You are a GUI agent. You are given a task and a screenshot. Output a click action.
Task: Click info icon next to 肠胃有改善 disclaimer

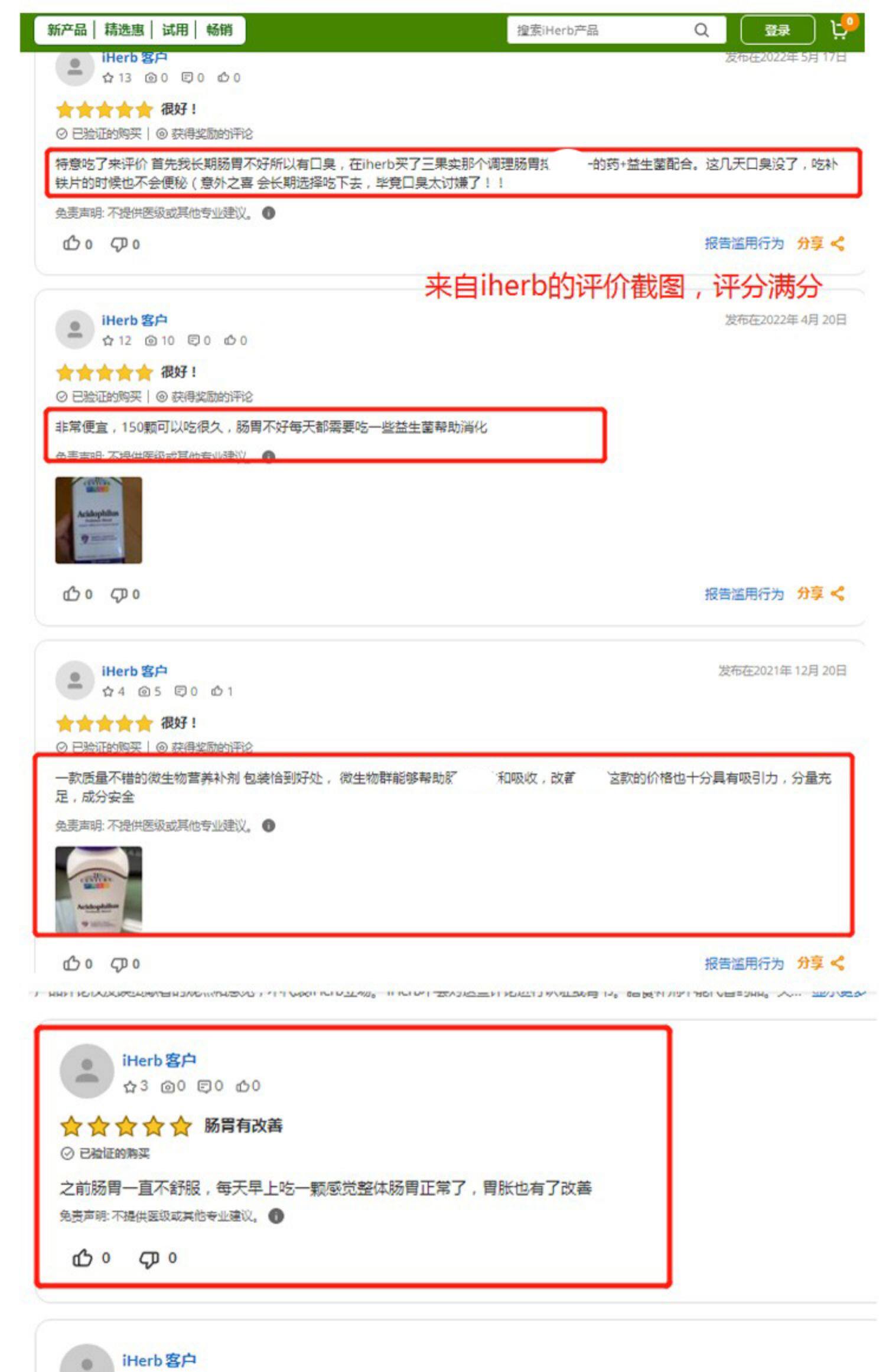tap(276, 1216)
